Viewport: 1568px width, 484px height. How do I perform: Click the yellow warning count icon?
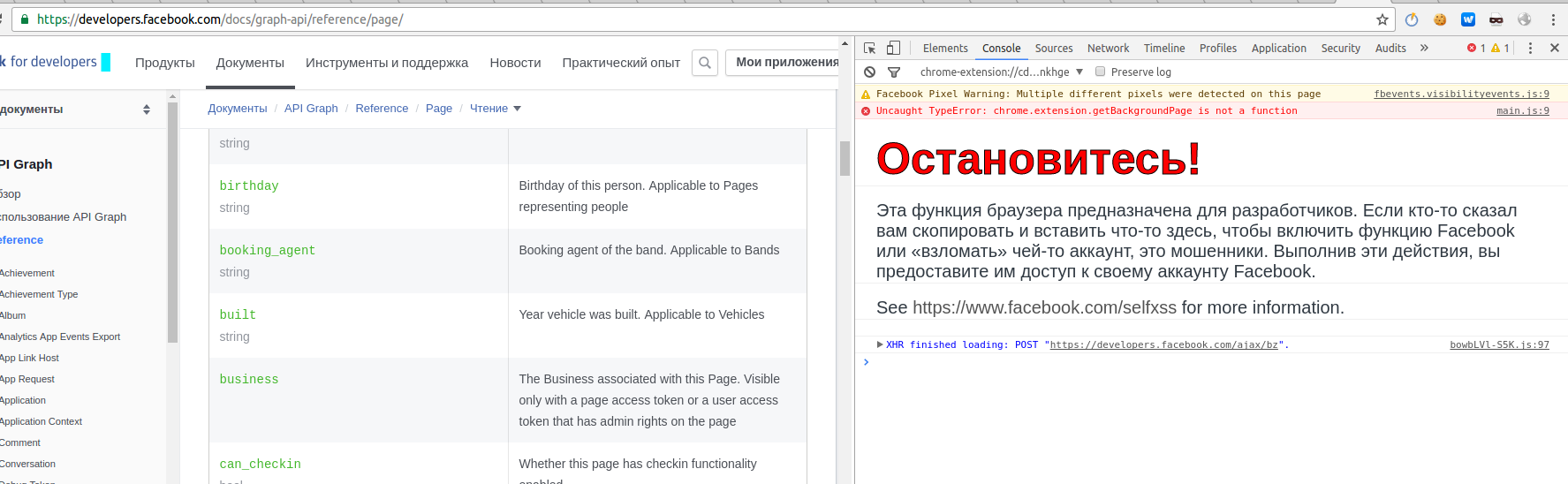pyautogui.click(x=1500, y=49)
